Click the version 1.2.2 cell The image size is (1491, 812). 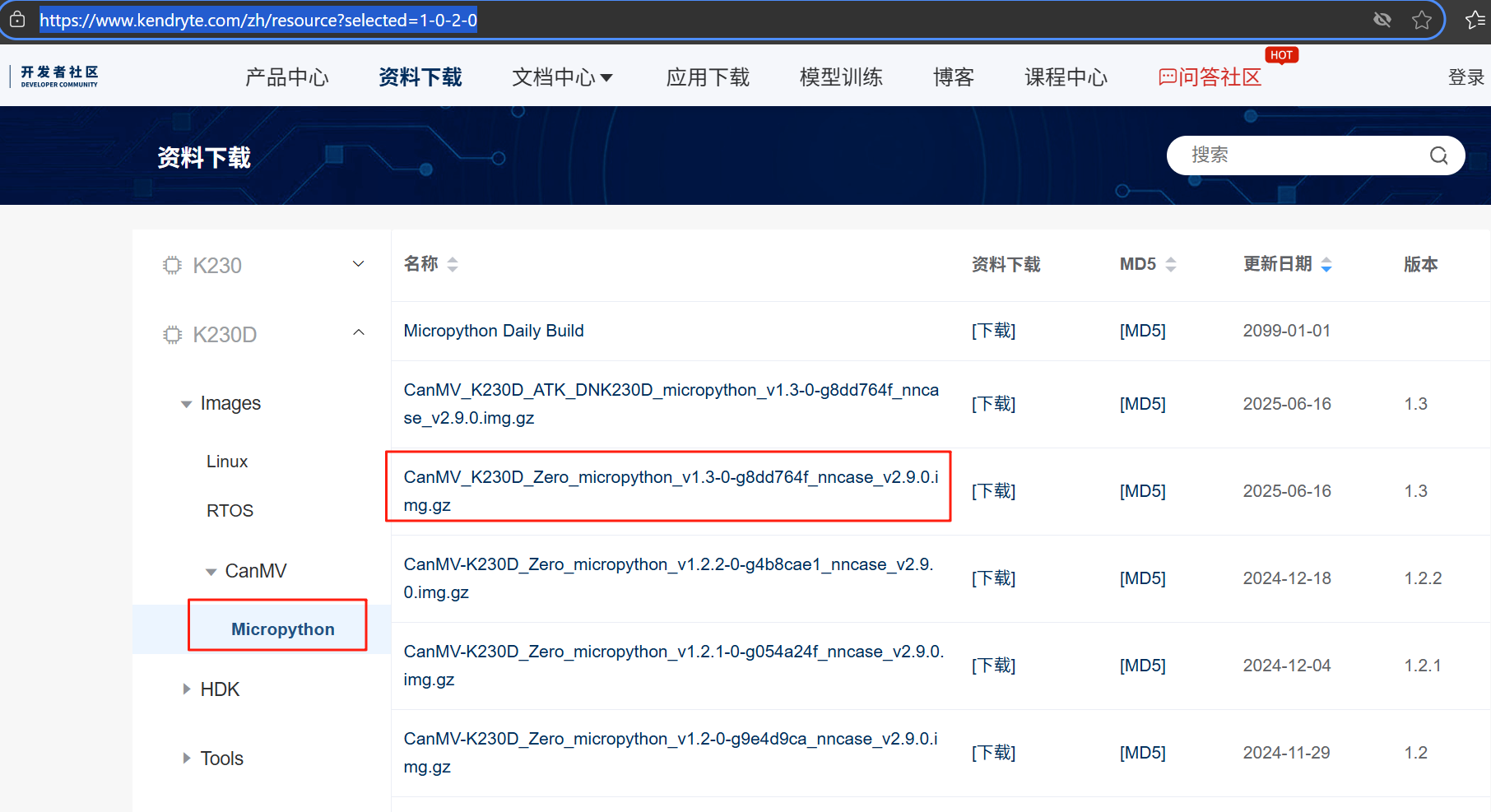[1423, 578]
